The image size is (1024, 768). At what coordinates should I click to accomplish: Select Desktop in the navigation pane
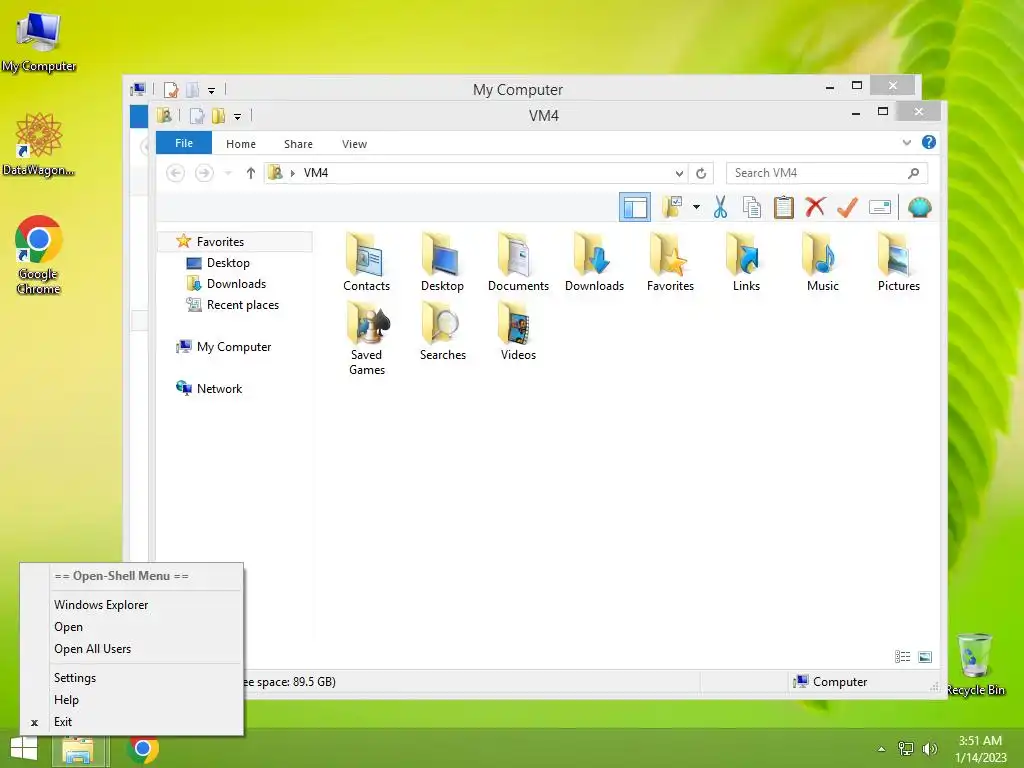click(228, 263)
